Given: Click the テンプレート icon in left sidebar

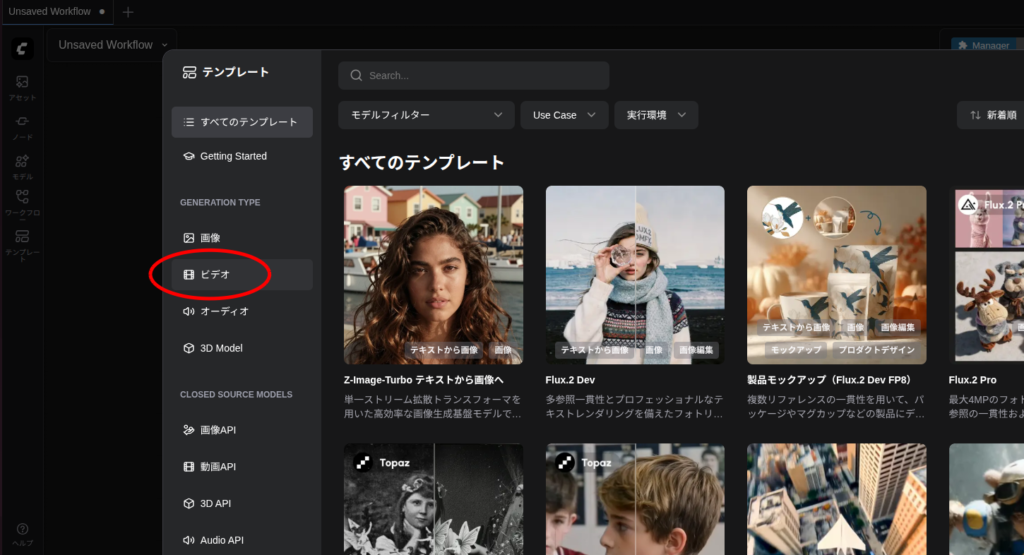Looking at the screenshot, I should click(x=22, y=242).
